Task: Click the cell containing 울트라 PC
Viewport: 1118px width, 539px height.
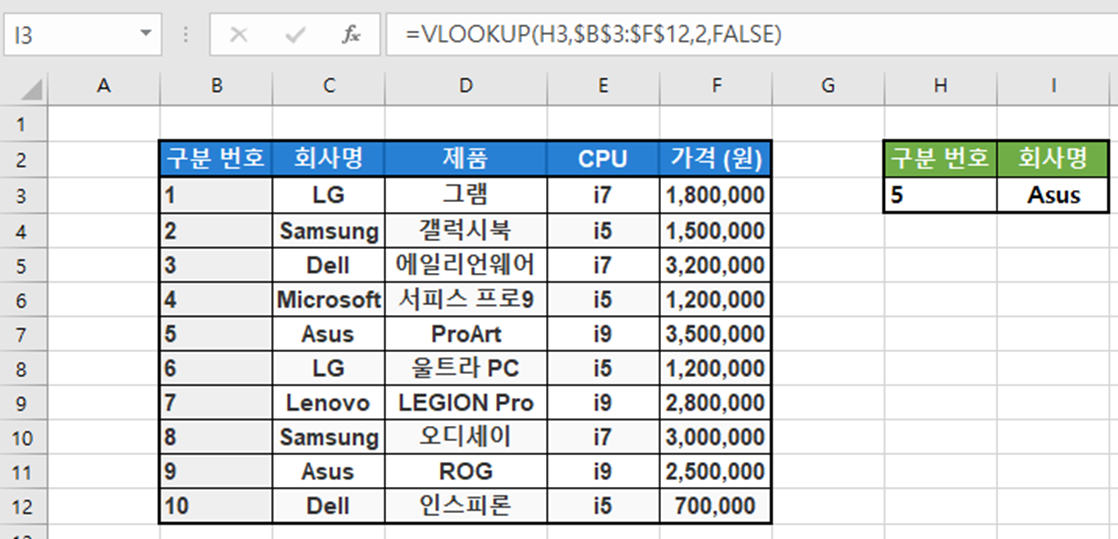Action: [x=466, y=369]
